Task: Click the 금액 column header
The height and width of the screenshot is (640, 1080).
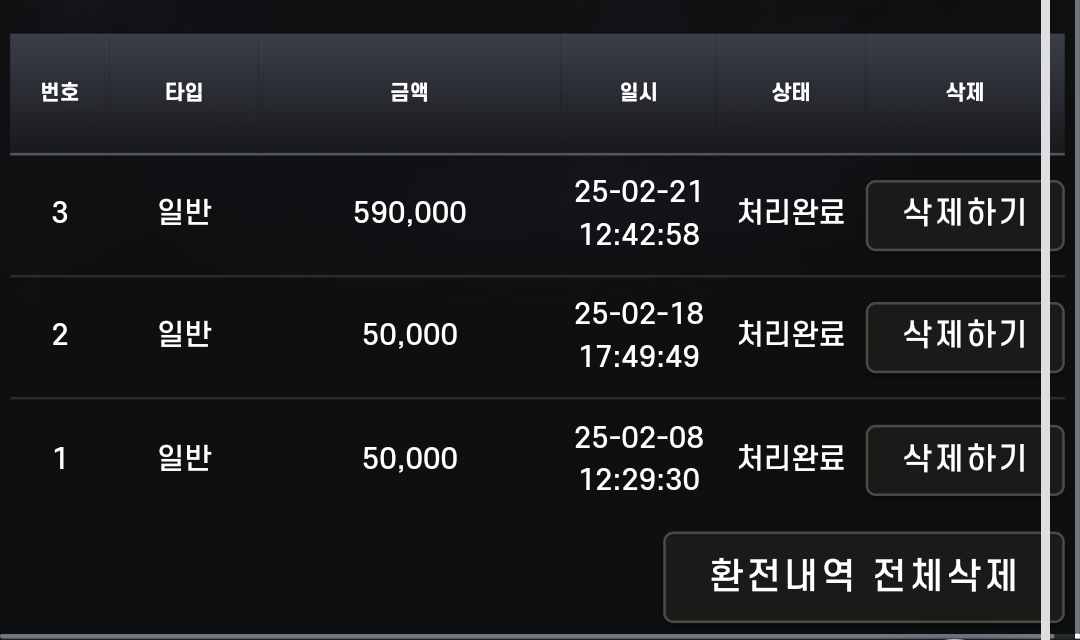Action: coord(409,93)
